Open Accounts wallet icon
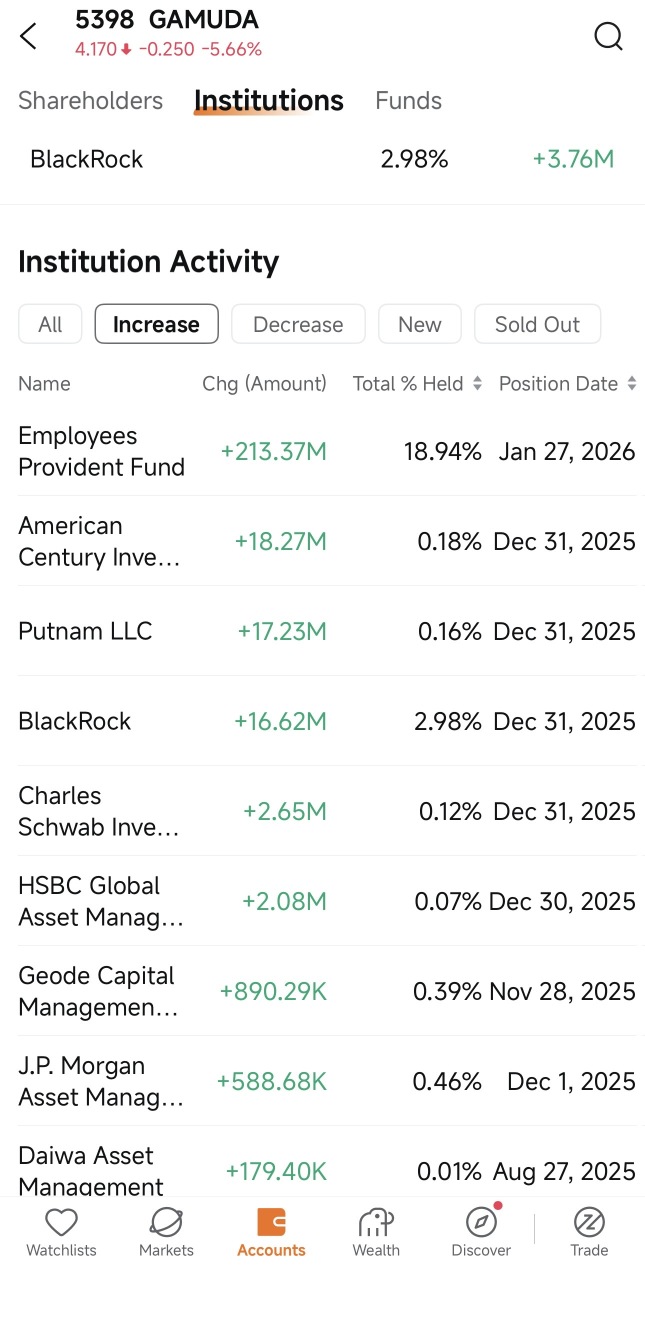 click(x=271, y=1222)
